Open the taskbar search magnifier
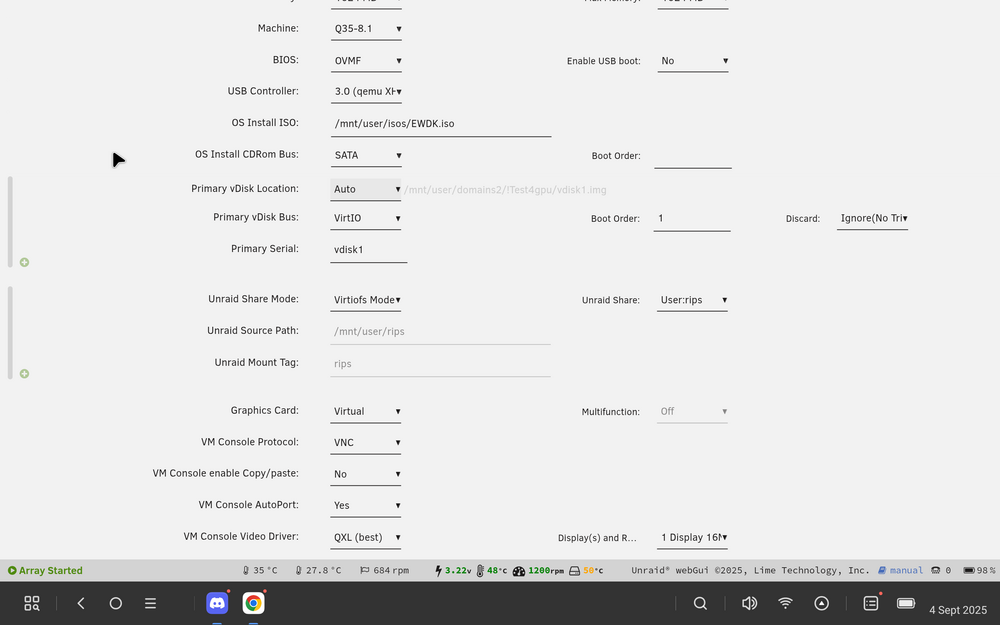This screenshot has height=625, width=1000. [x=700, y=603]
